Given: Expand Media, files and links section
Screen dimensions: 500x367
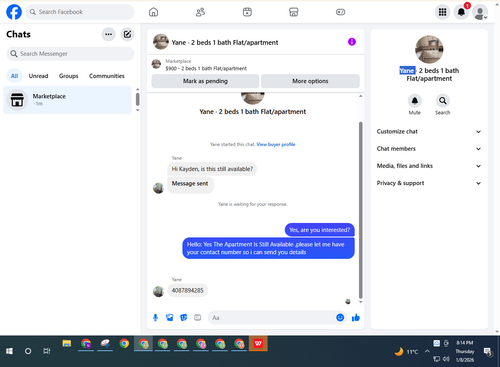Looking at the screenshot, I should 429,166.
